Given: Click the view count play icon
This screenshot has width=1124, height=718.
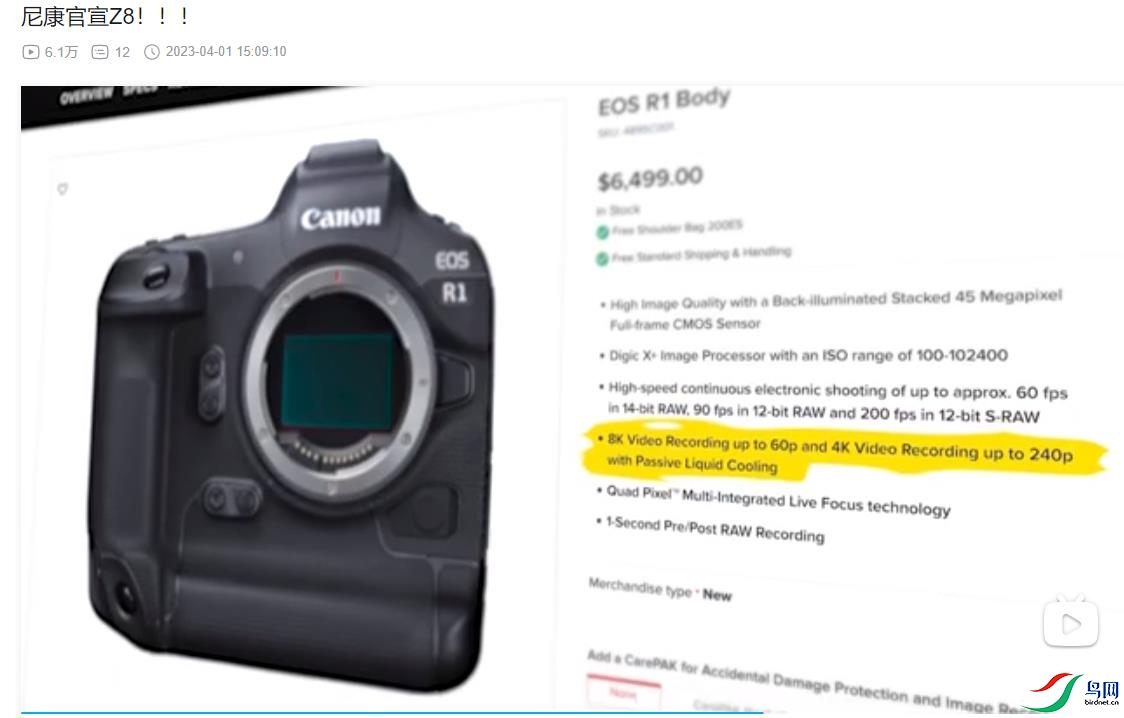Looking at the screenshot, I should (x=31, y=52).
